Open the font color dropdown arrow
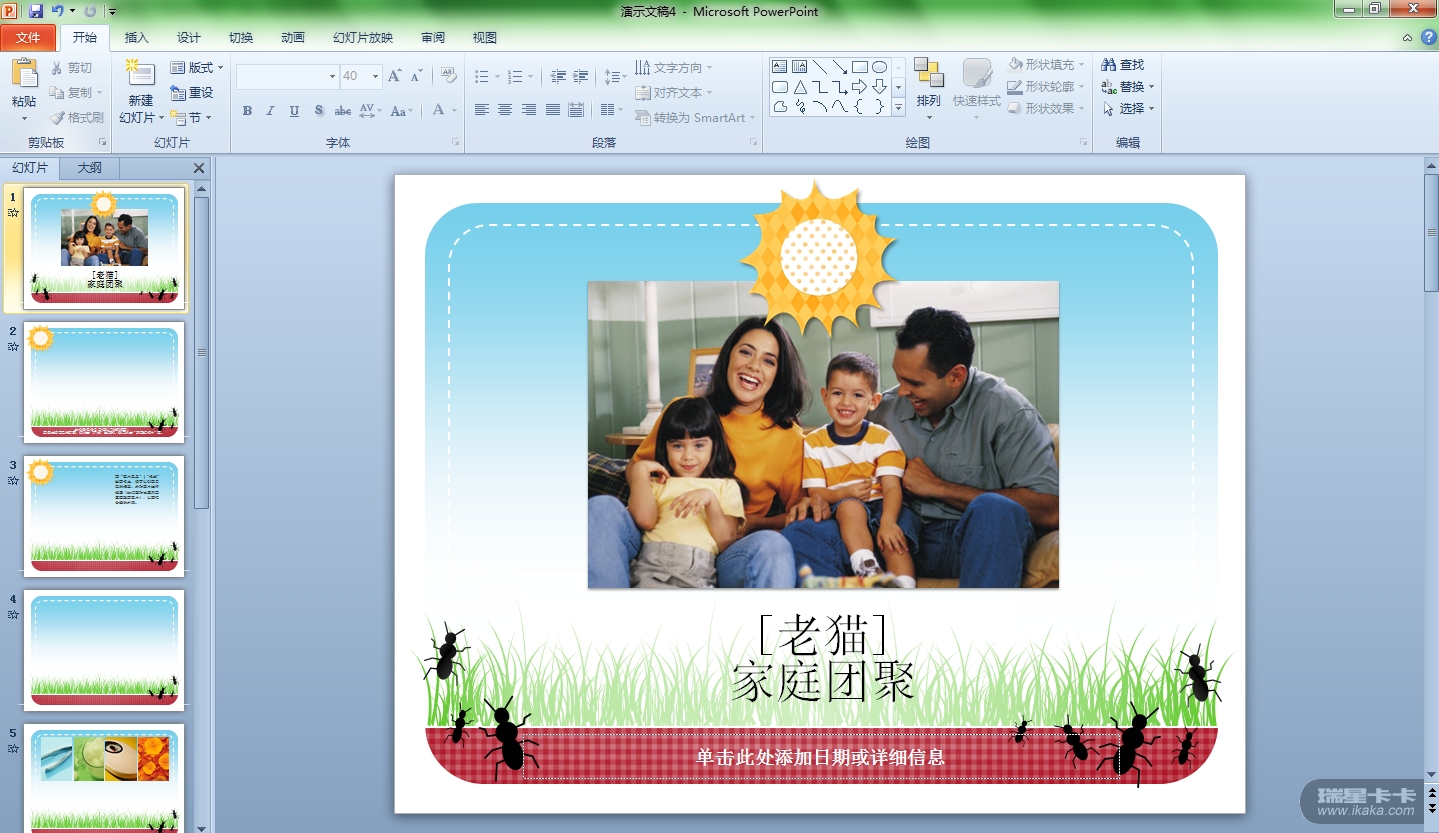The height and width of the screenshot is (833, 1439). click(x=453, y=111)
